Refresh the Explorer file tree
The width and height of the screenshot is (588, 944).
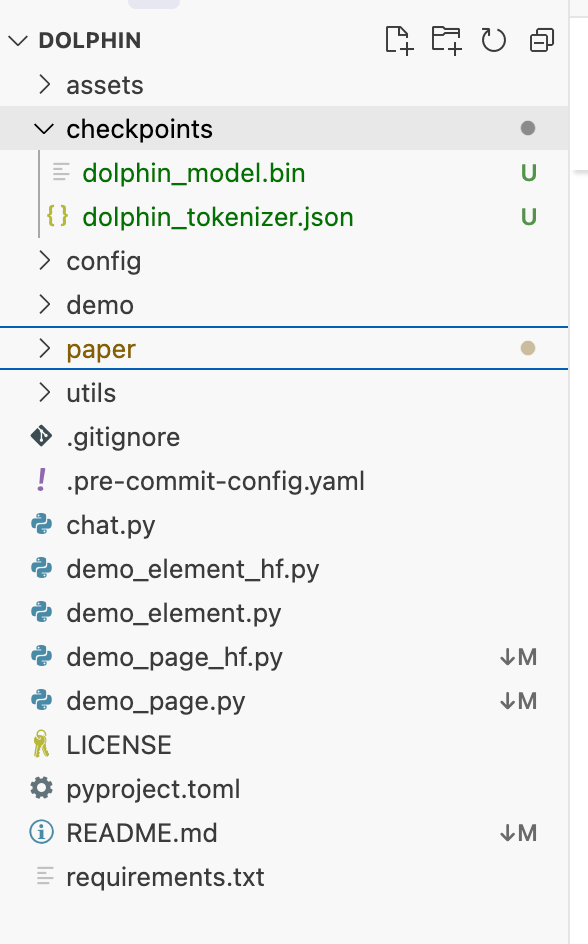[494, 41]
